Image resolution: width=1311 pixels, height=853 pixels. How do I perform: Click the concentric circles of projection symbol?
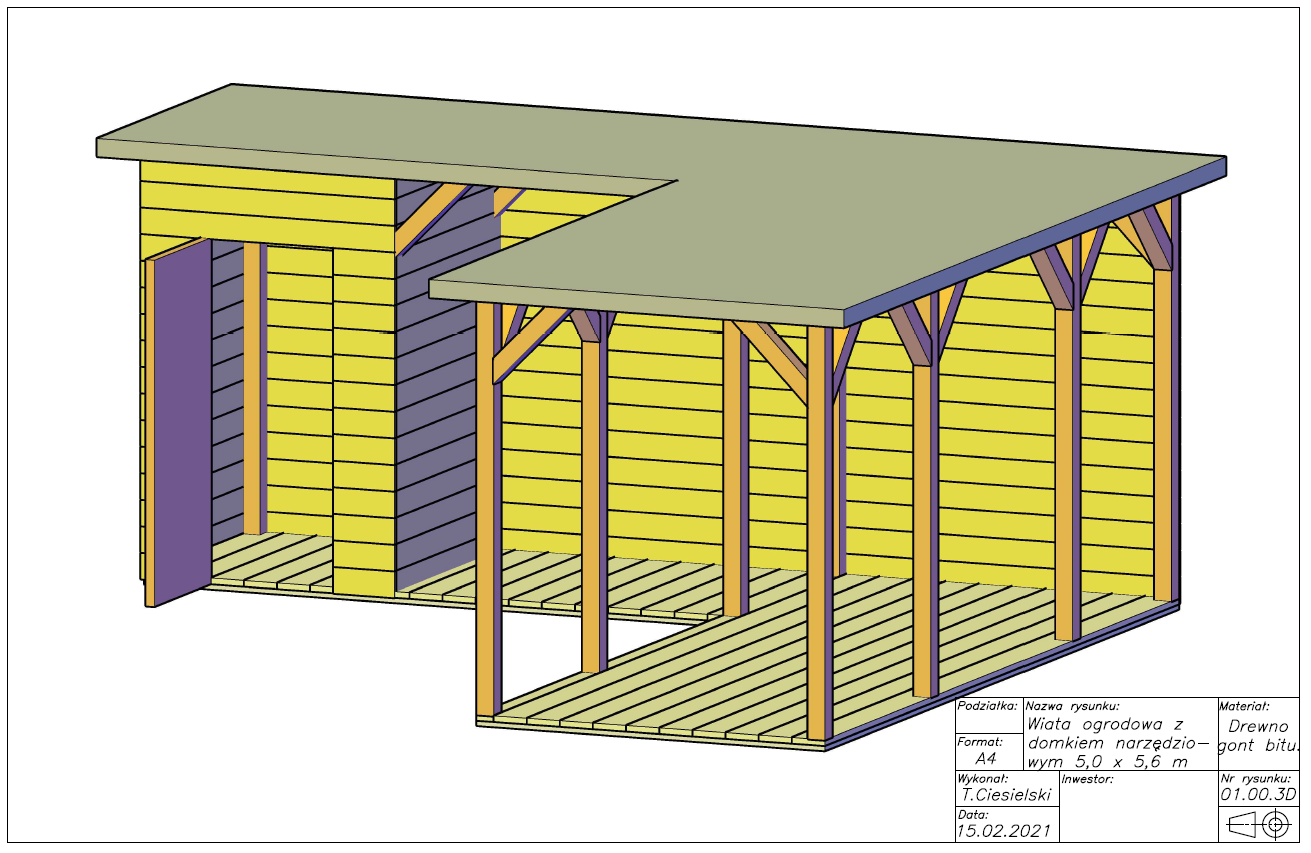pos(1274,824)
